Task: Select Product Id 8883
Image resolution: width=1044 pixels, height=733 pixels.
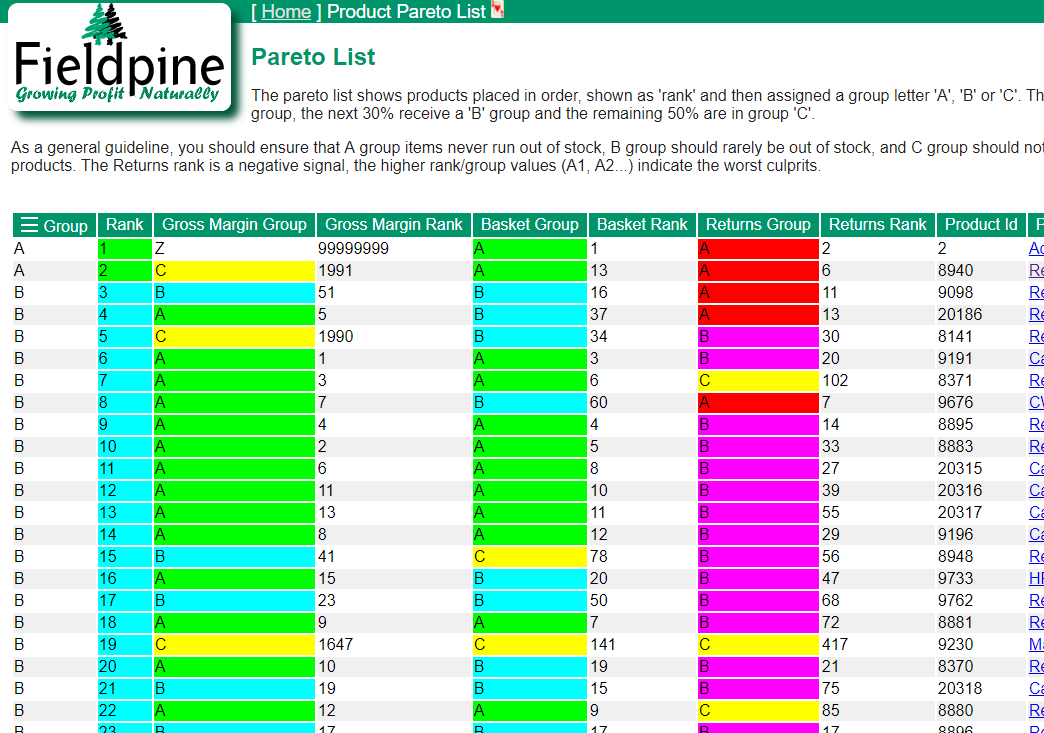Action: pyautogui.click(x=955, y=447)
